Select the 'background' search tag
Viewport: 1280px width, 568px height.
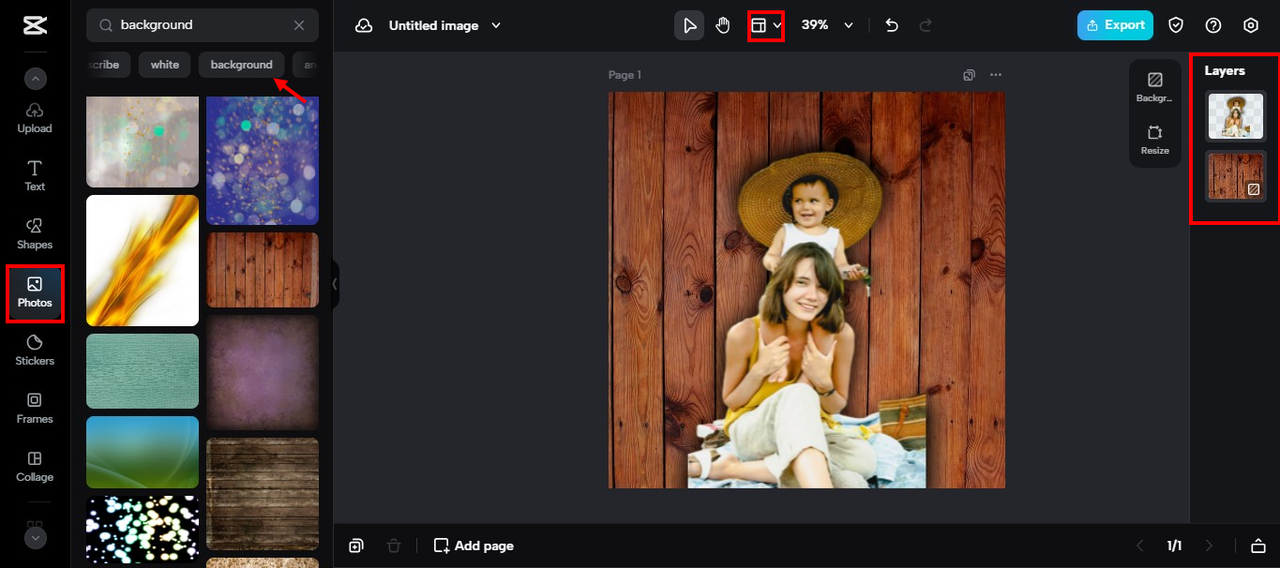242,65
